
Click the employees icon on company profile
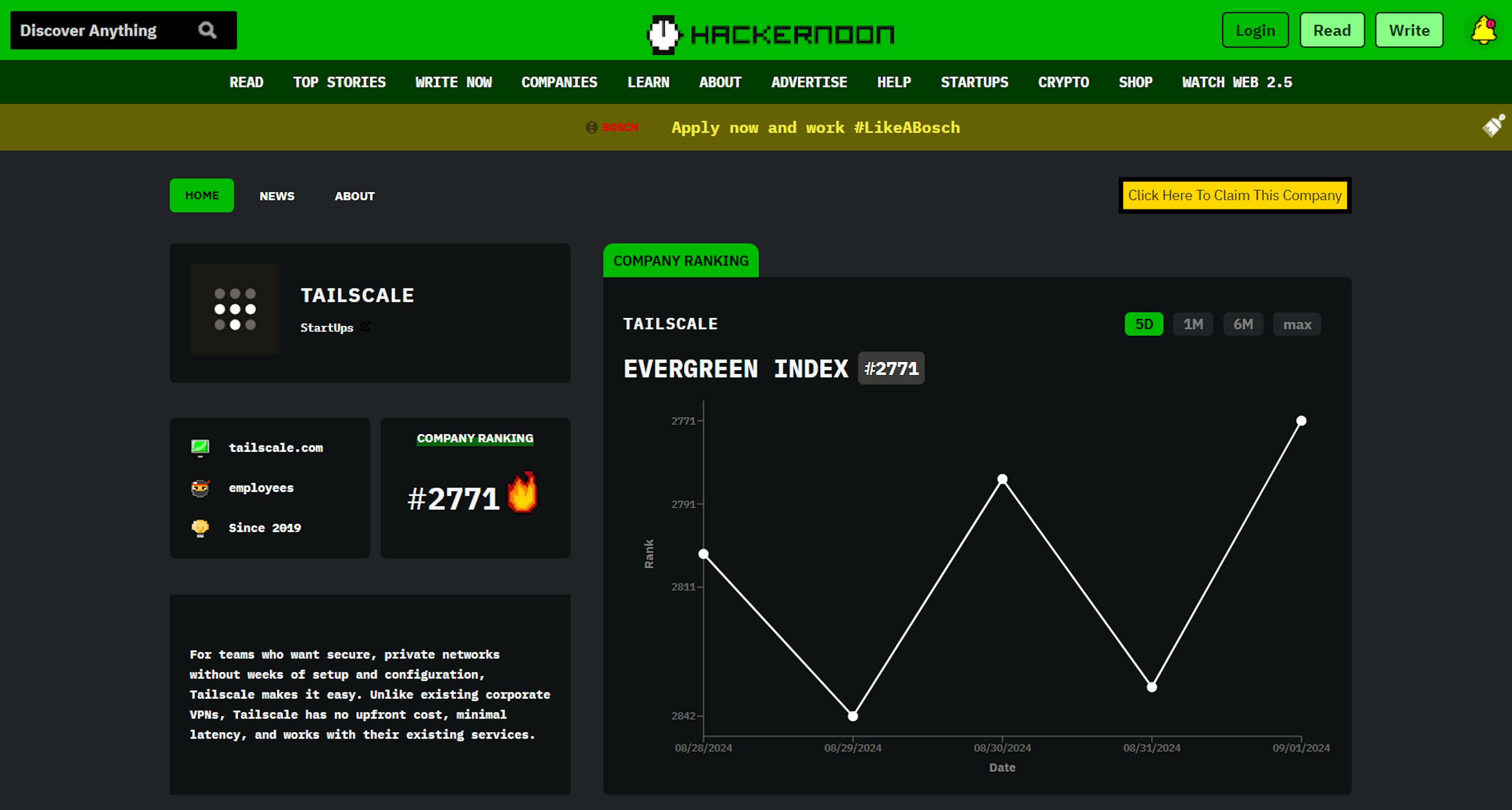[201, 487]
